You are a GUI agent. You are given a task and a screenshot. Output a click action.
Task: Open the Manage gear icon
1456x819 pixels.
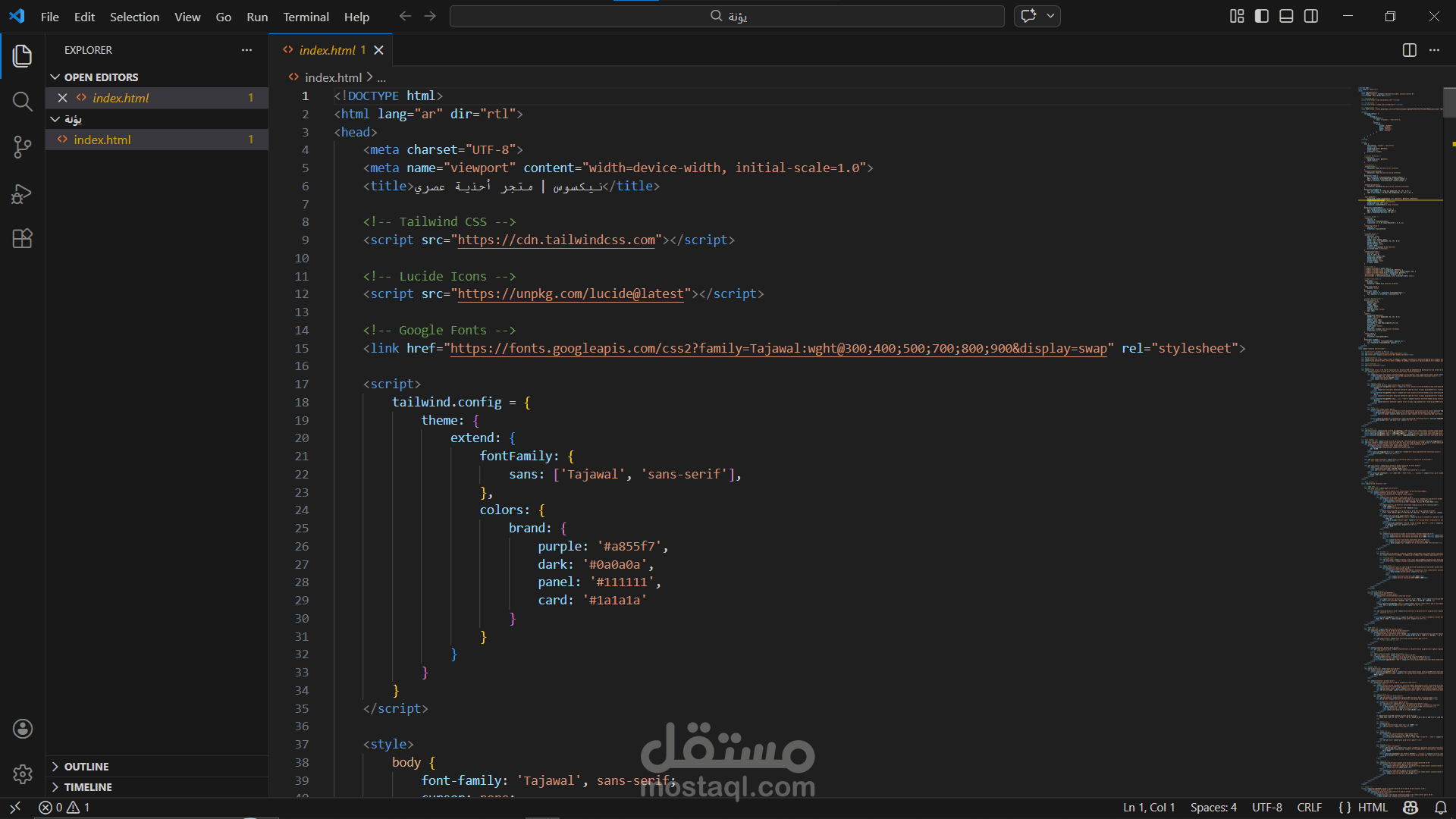22,773
